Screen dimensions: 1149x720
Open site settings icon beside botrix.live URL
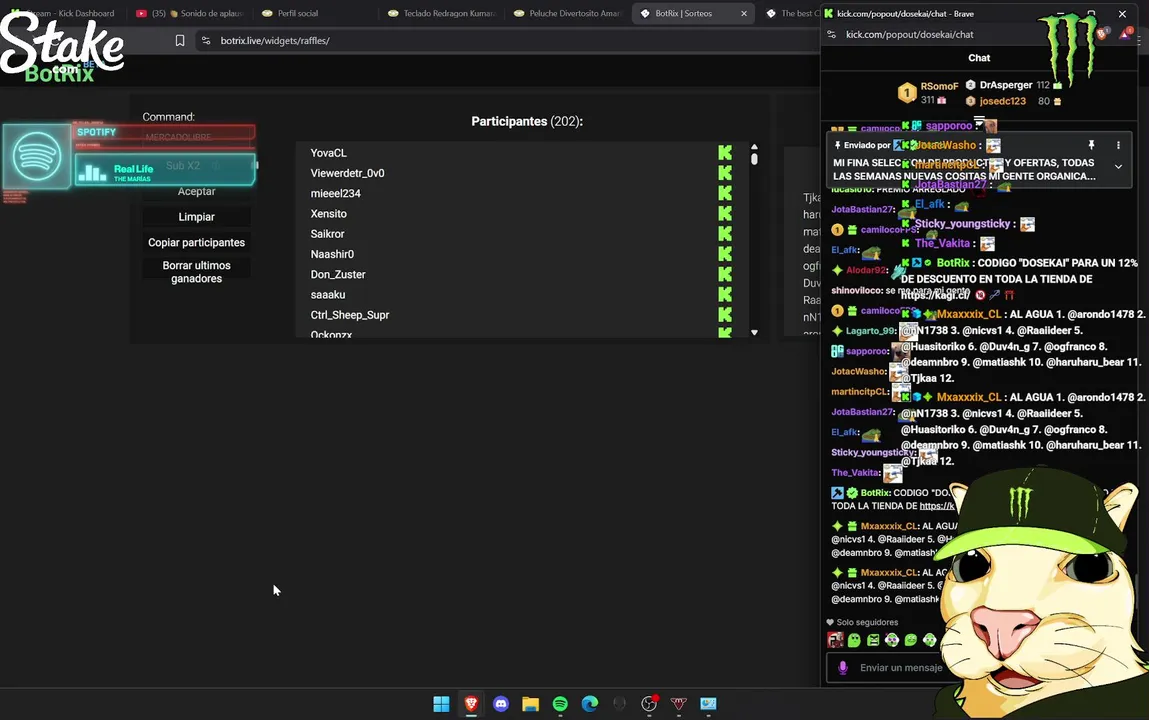206,40
